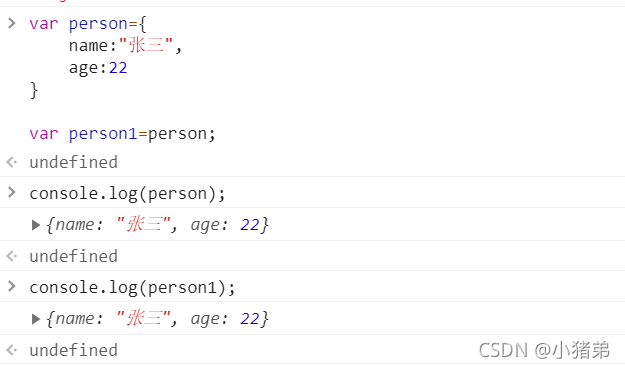Click the logged person object preview text

click(157, 224)
